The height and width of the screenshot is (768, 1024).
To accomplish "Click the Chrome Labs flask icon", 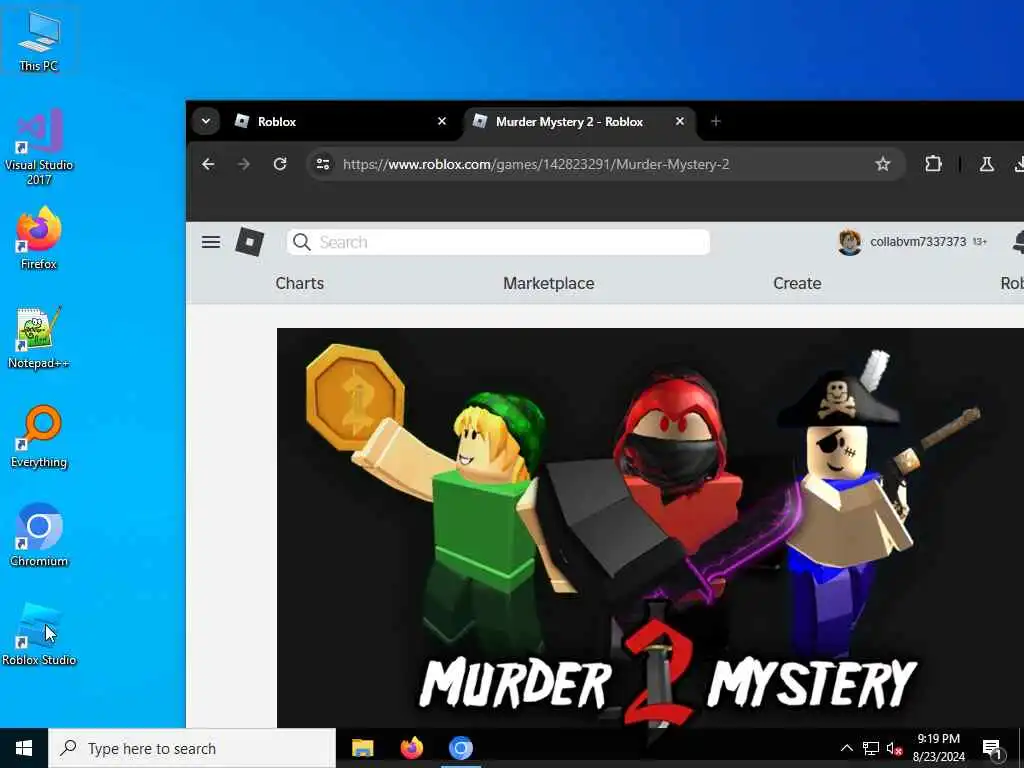I will [986, 164].
